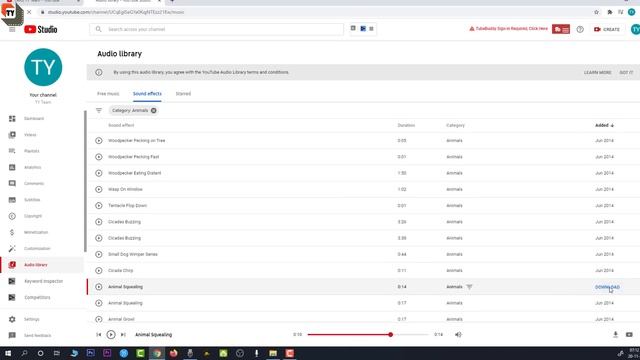Skip to next track in player bar

(x=123, y=335)
